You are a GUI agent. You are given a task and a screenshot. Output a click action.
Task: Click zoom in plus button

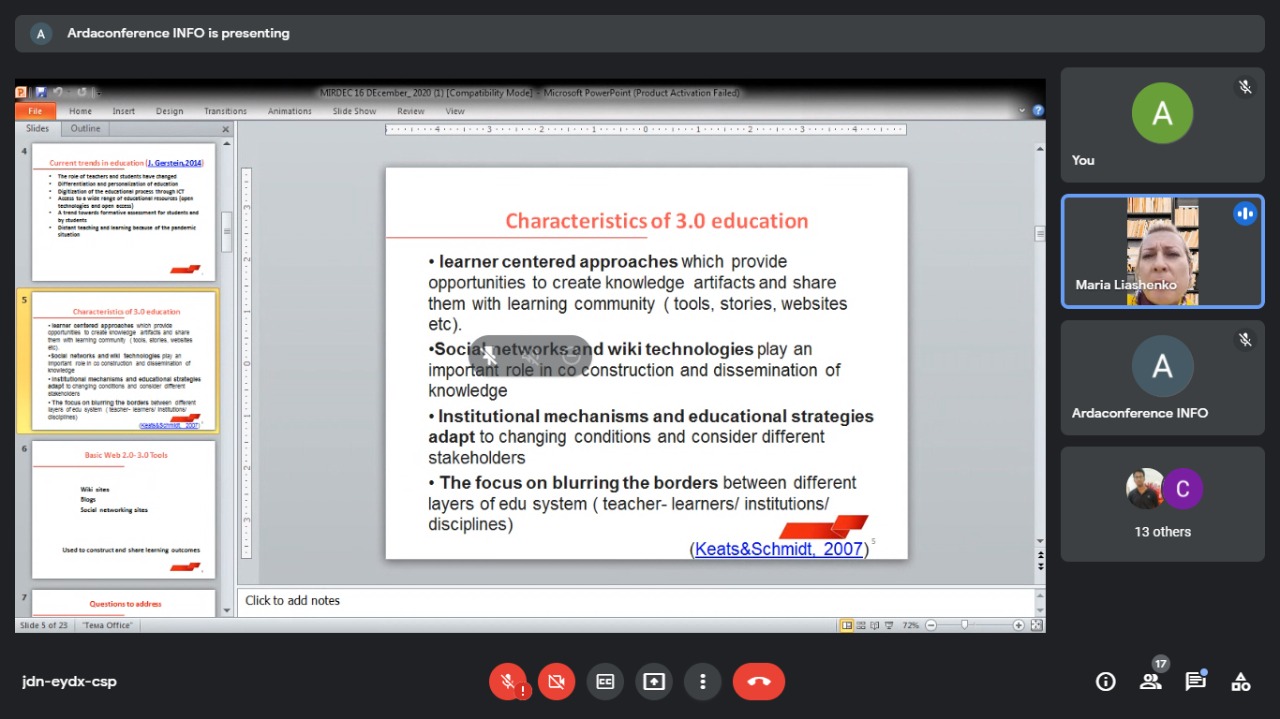pyautogui.click(x=1019, y=625)
